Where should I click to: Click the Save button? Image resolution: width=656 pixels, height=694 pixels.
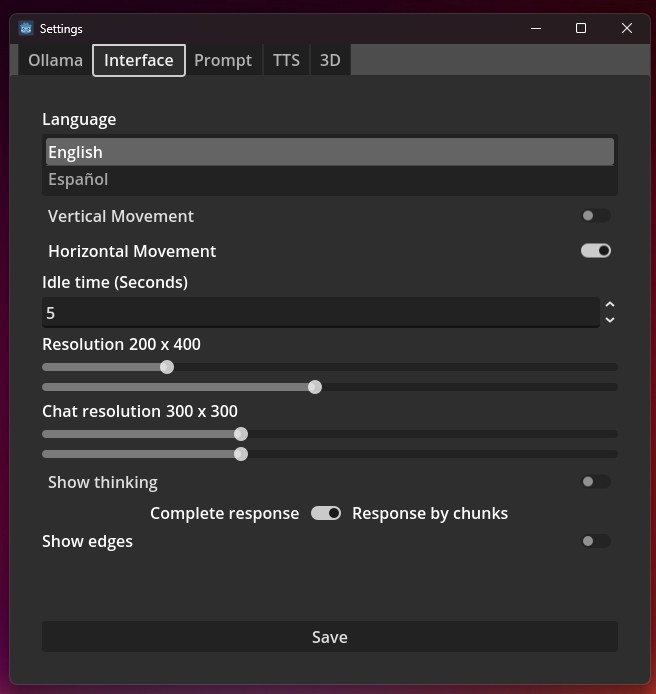pos(330,637)
